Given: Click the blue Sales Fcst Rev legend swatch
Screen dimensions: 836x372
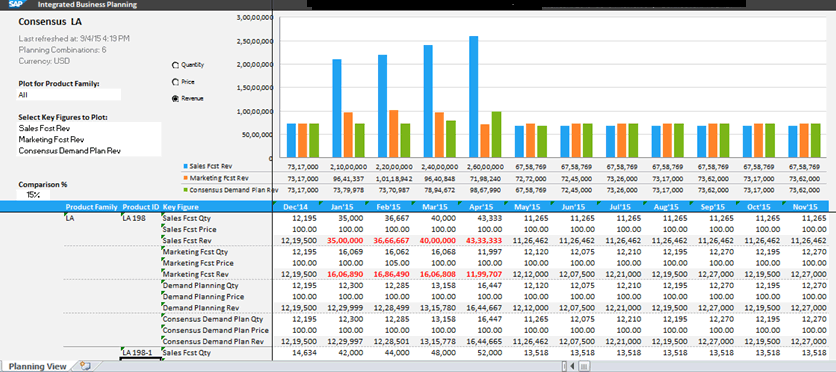Looking at the screenshot, I should point(185,166).
